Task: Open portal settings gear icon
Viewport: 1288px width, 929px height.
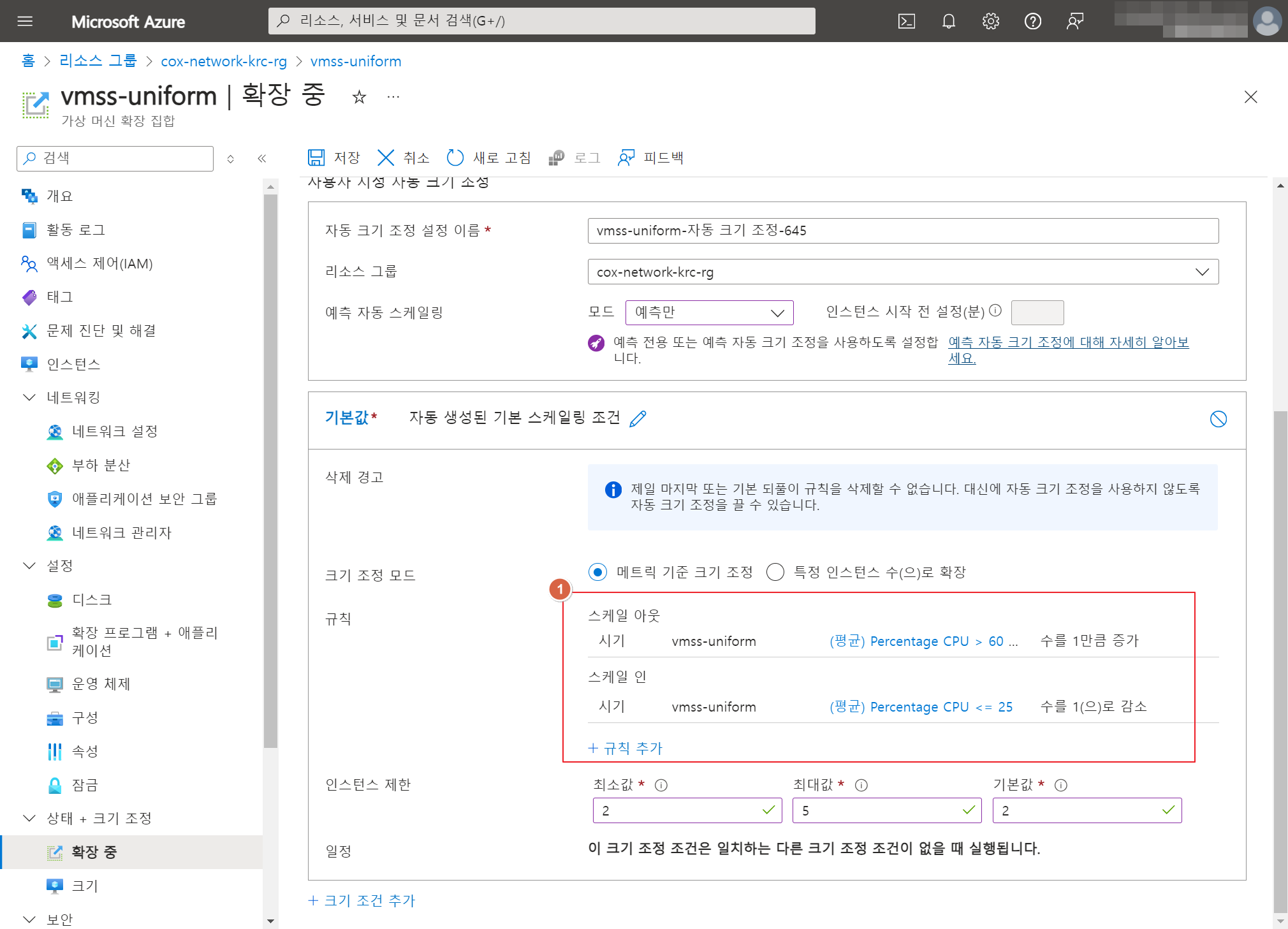Action: pyautogui.click(x=990, y=21)
